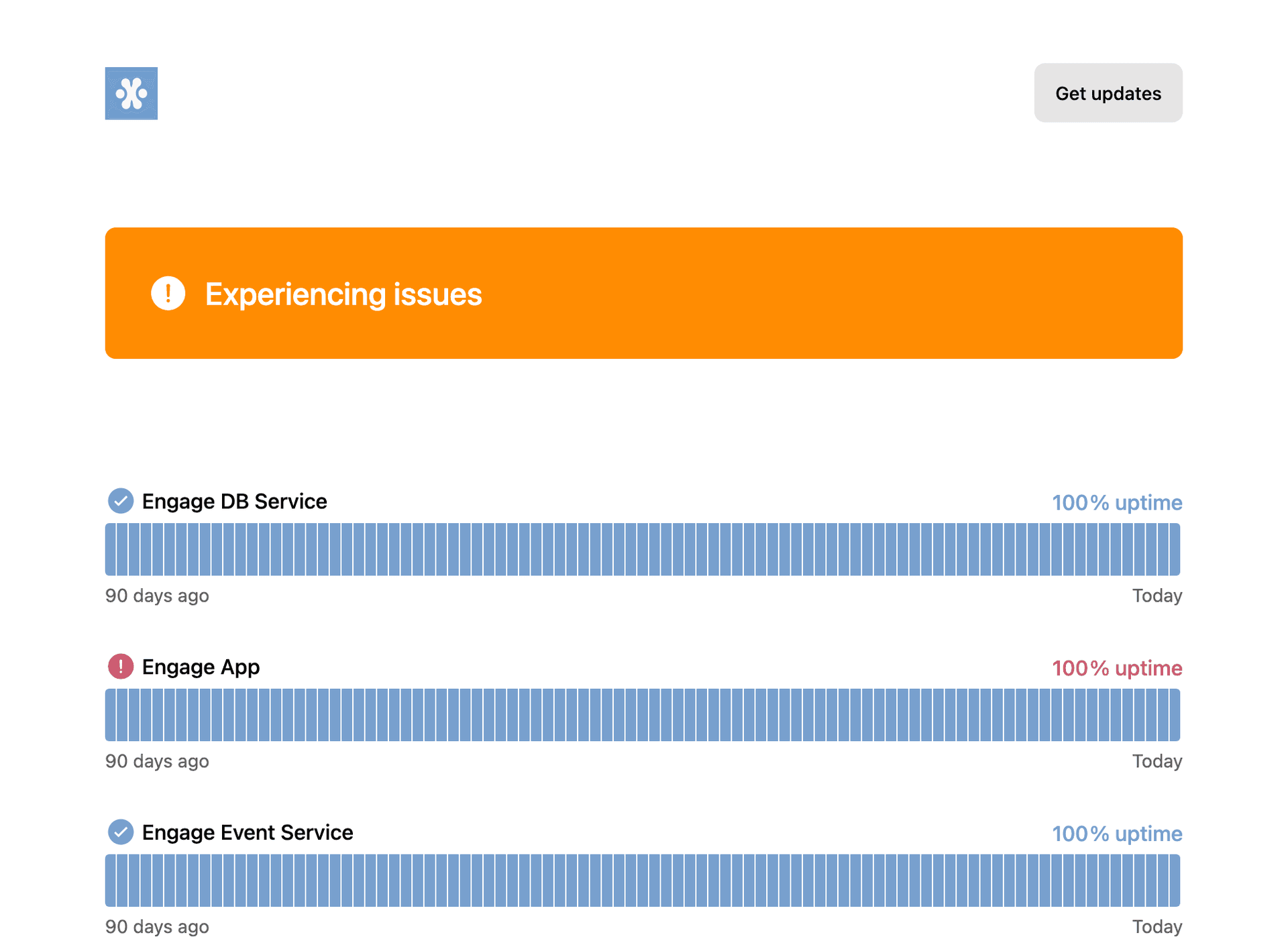Click the checkmark icon beside Engage DB Service

coord(121,501)
